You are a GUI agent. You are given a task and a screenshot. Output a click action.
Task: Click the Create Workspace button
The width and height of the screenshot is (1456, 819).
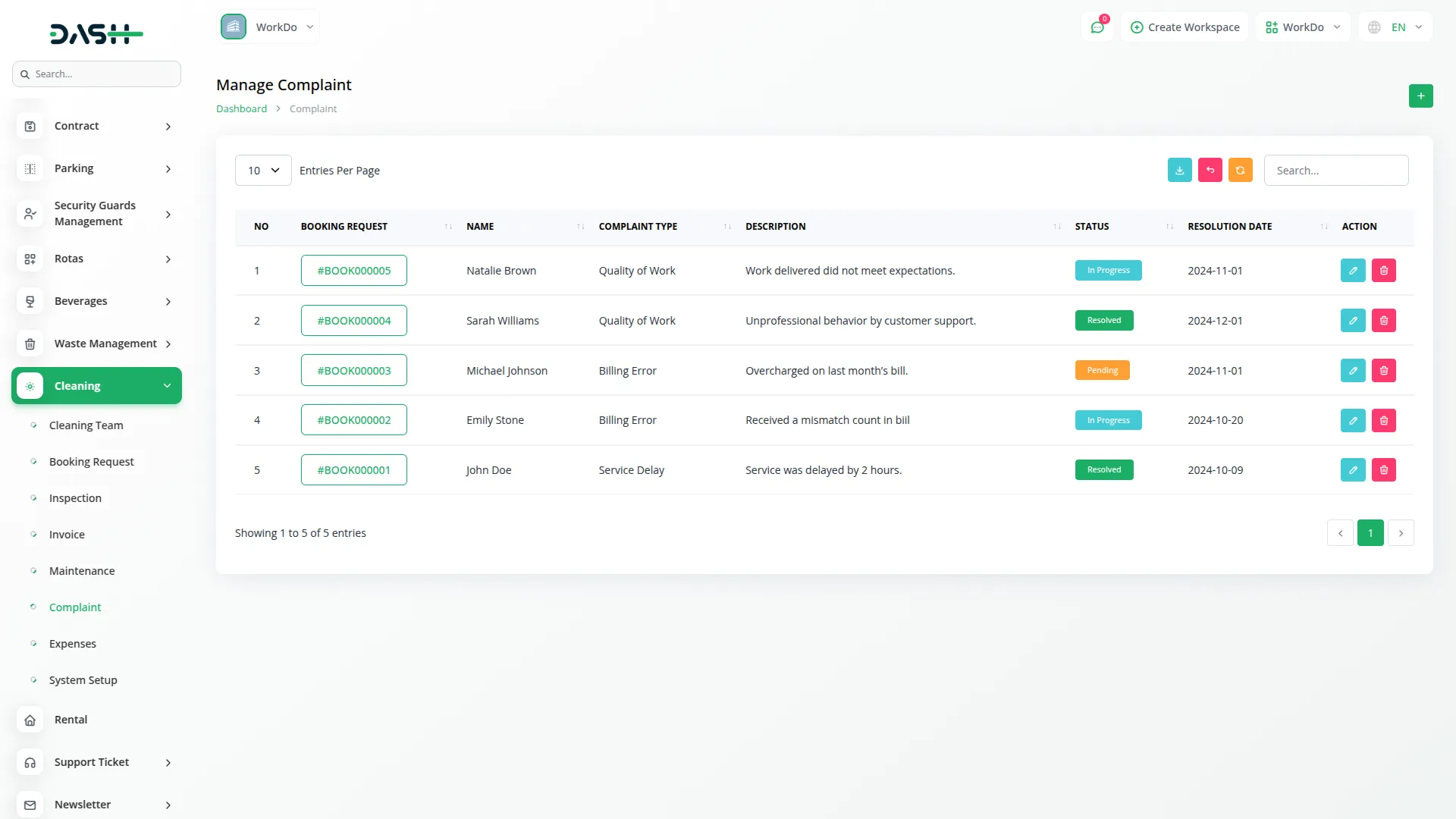[1185, 27]
